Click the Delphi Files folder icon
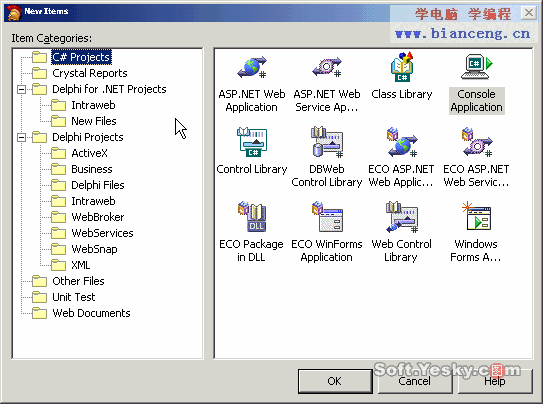Viewport: 543px width, 404px height. pos(59,185)
